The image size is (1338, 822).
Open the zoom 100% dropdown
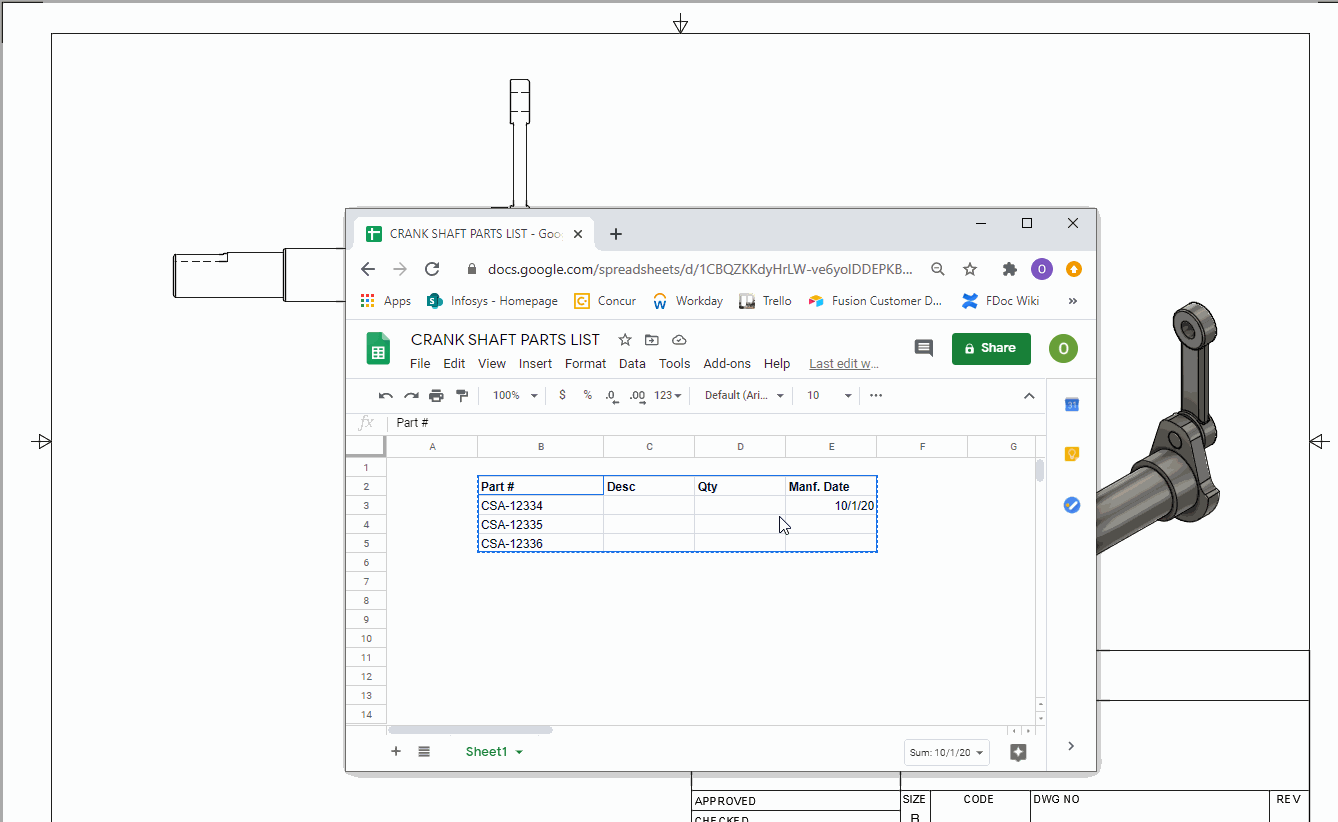[515, 396]
